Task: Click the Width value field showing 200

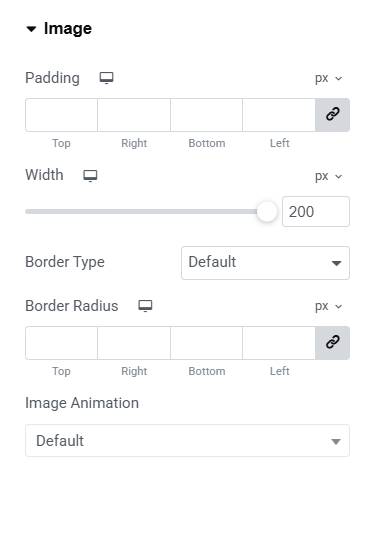Action: click(x=316, y=211)
